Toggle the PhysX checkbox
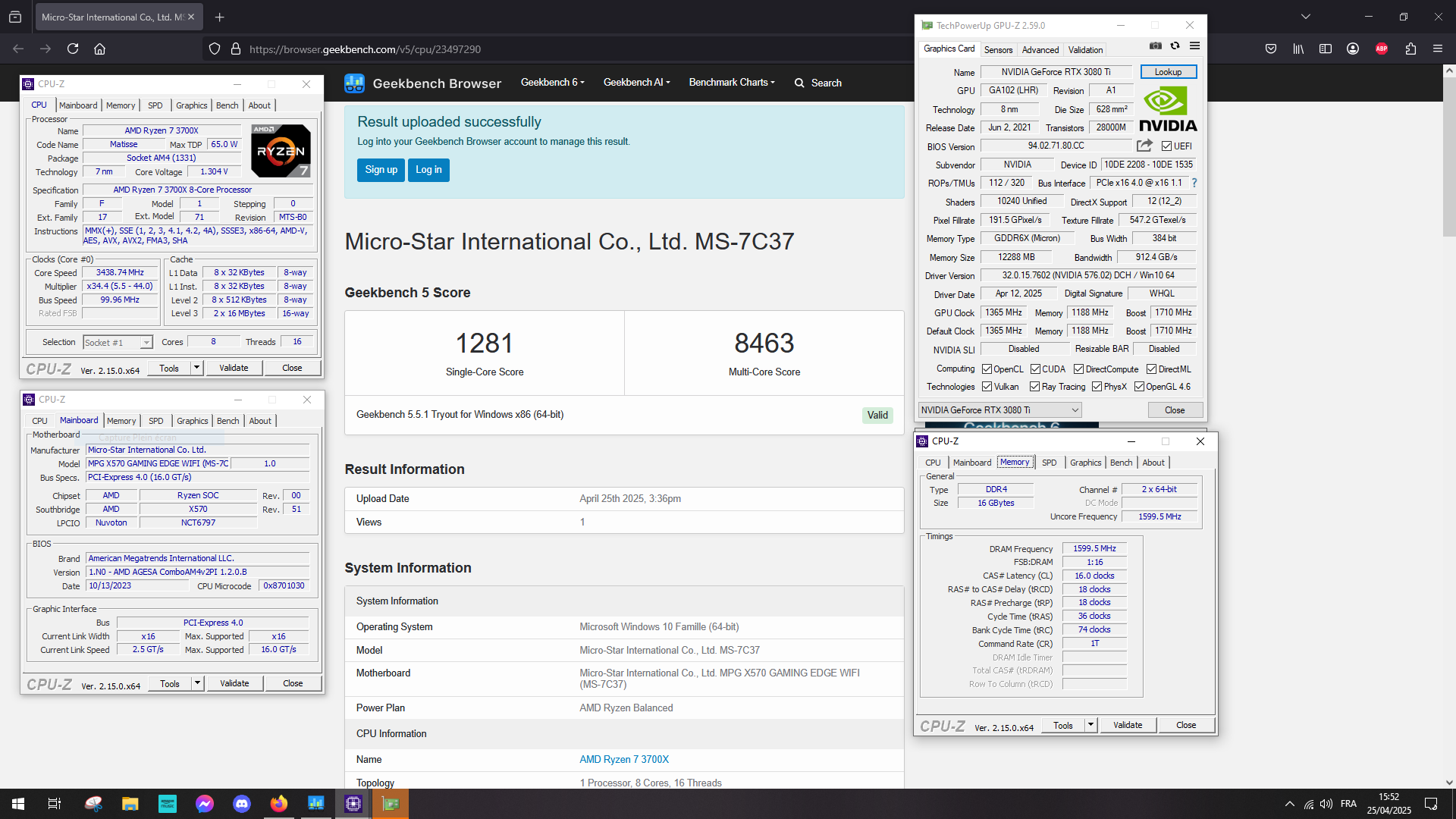The width and height of the screenshot is (1456, 819). [x=1097, y=387]
